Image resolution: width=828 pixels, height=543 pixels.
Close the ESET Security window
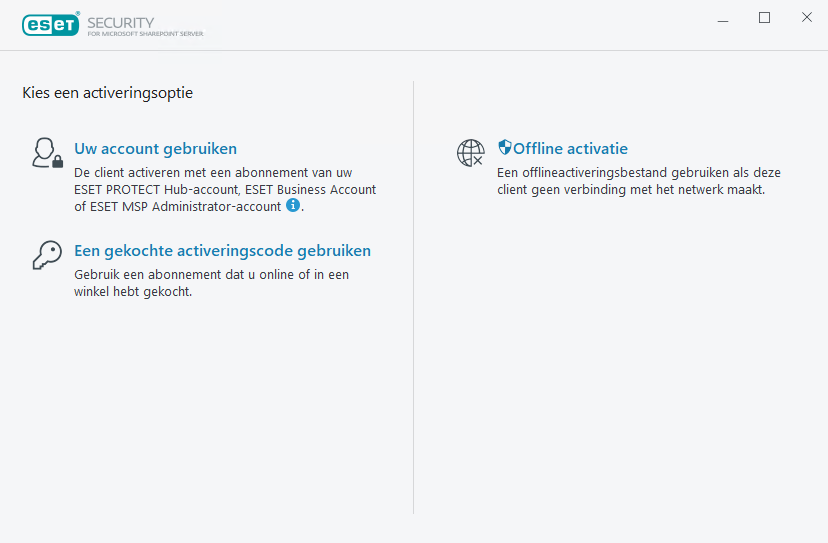806,17
